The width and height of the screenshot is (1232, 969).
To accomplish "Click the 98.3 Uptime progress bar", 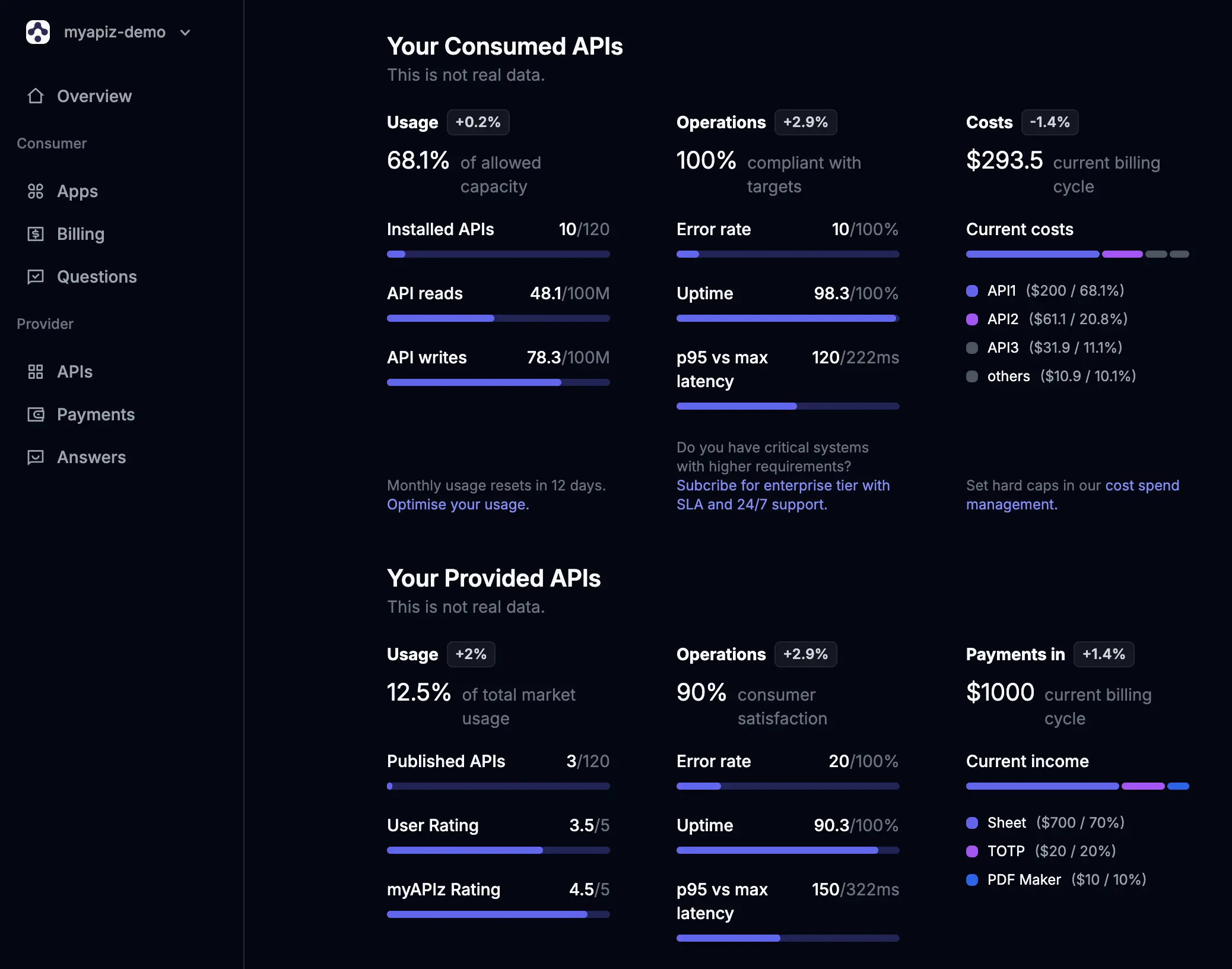I will [788, 318].
